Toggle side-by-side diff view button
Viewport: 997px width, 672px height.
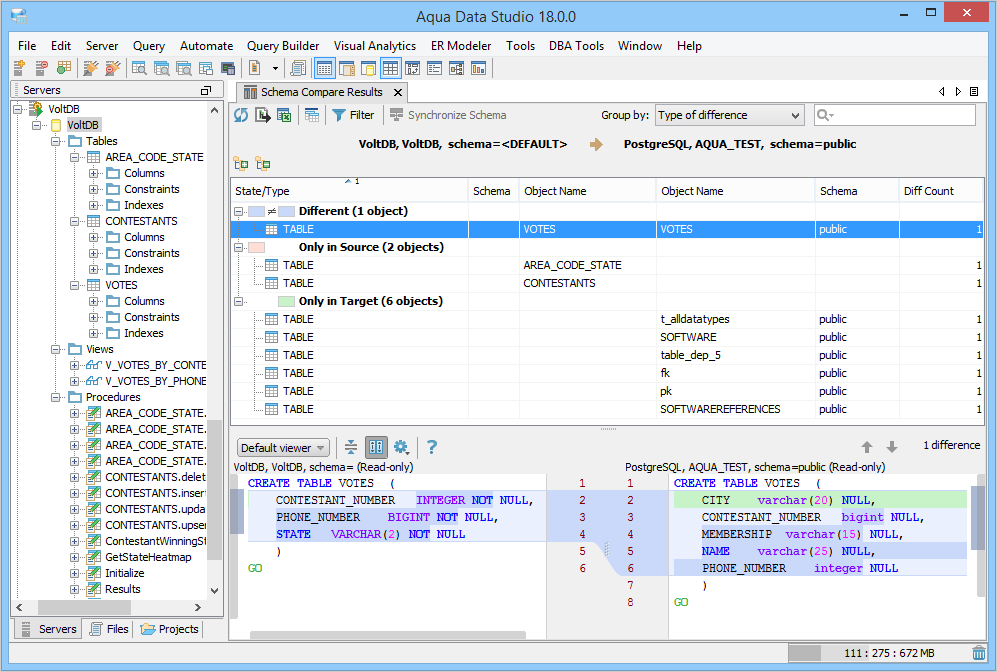tap(376, 448)
